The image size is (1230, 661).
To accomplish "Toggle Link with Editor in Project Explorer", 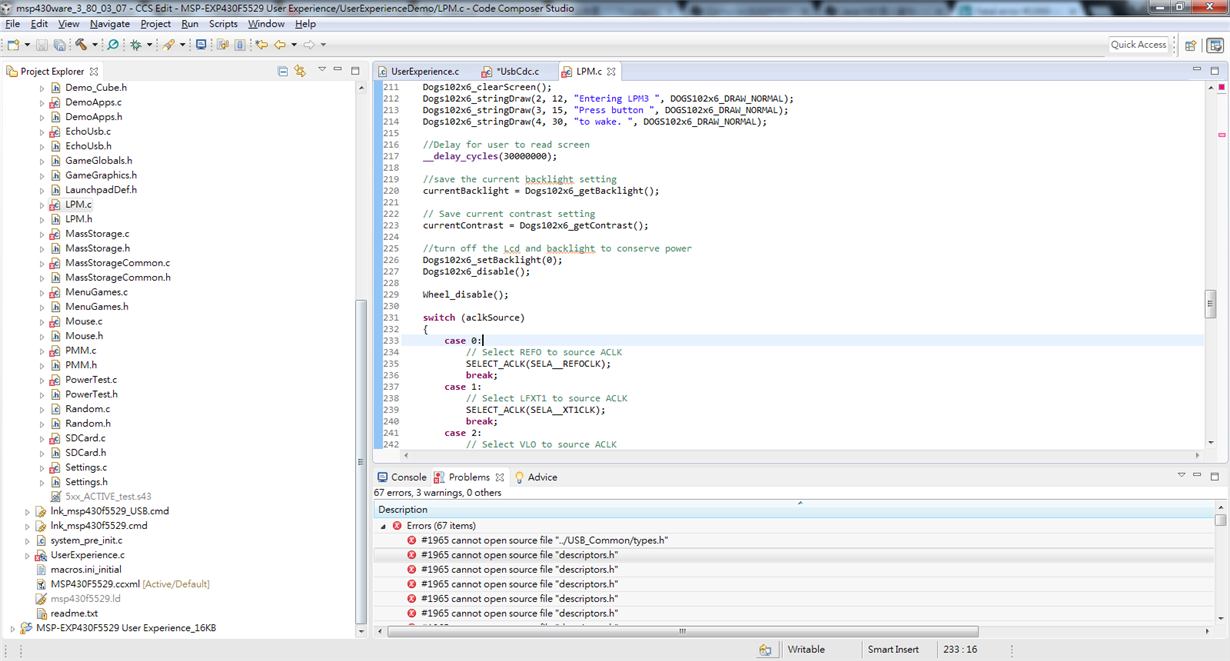I will click(x=300, y=71).
